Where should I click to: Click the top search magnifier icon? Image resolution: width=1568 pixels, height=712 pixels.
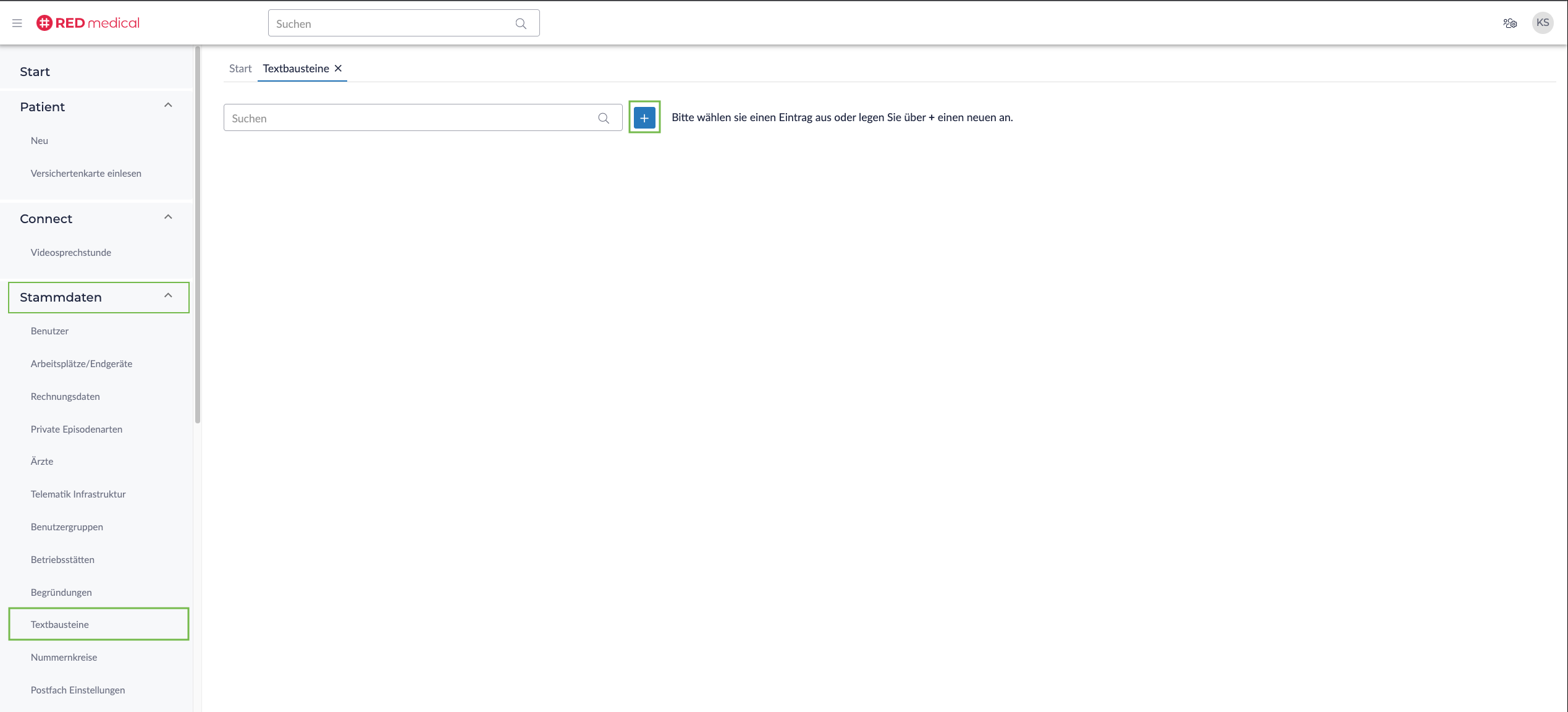521,23
